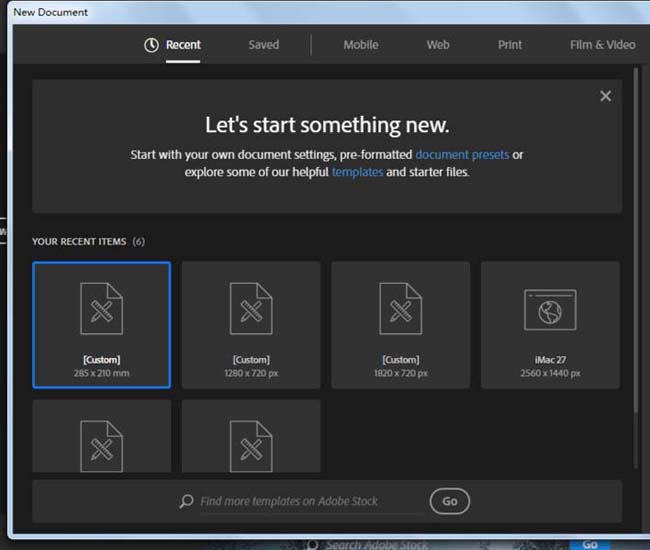Click the first preset's pencil-ruler document icon

click(x=101, y=309)
